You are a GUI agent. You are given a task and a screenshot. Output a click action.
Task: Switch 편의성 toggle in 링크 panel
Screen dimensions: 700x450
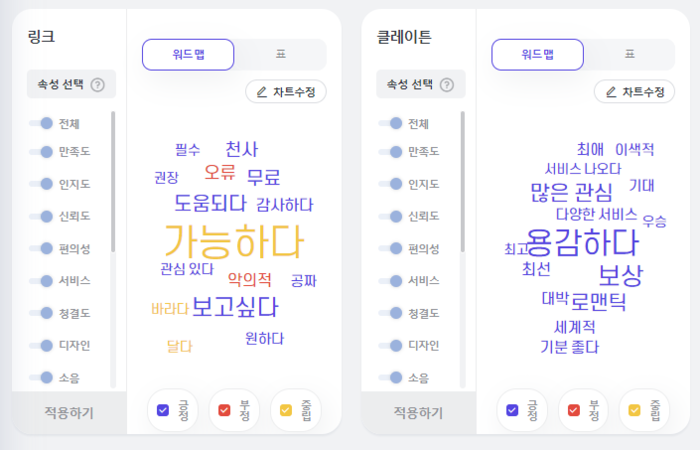point(41,248)
